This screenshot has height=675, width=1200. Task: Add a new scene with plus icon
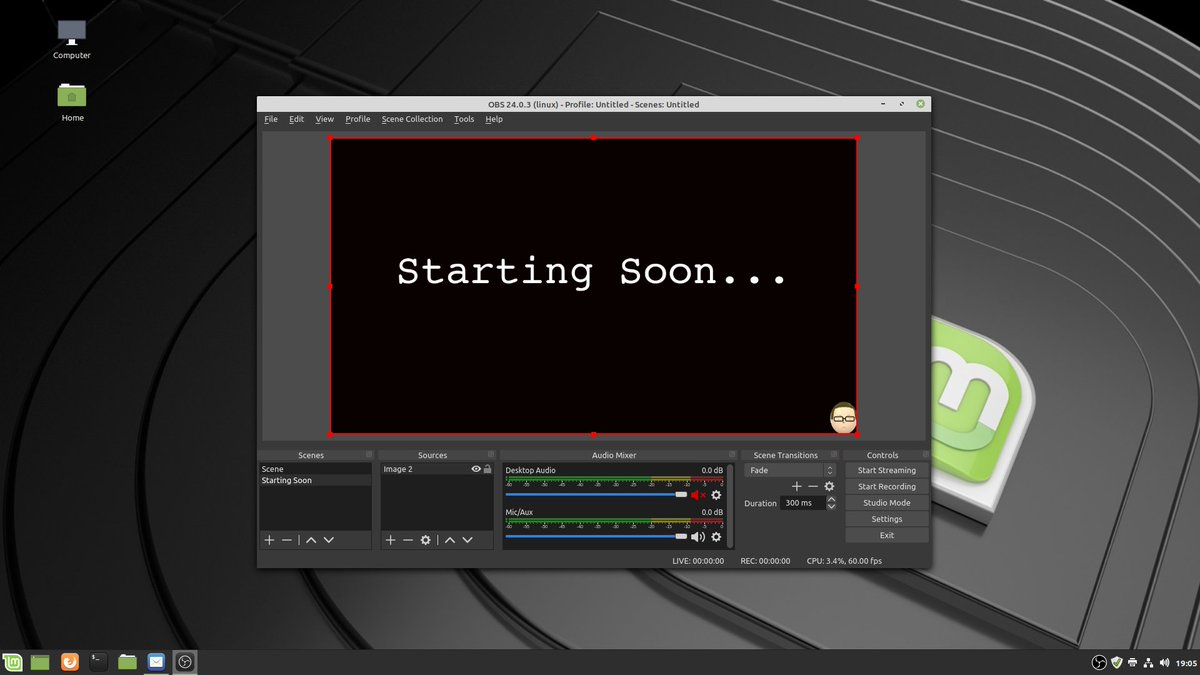click(x=269, y=540)
